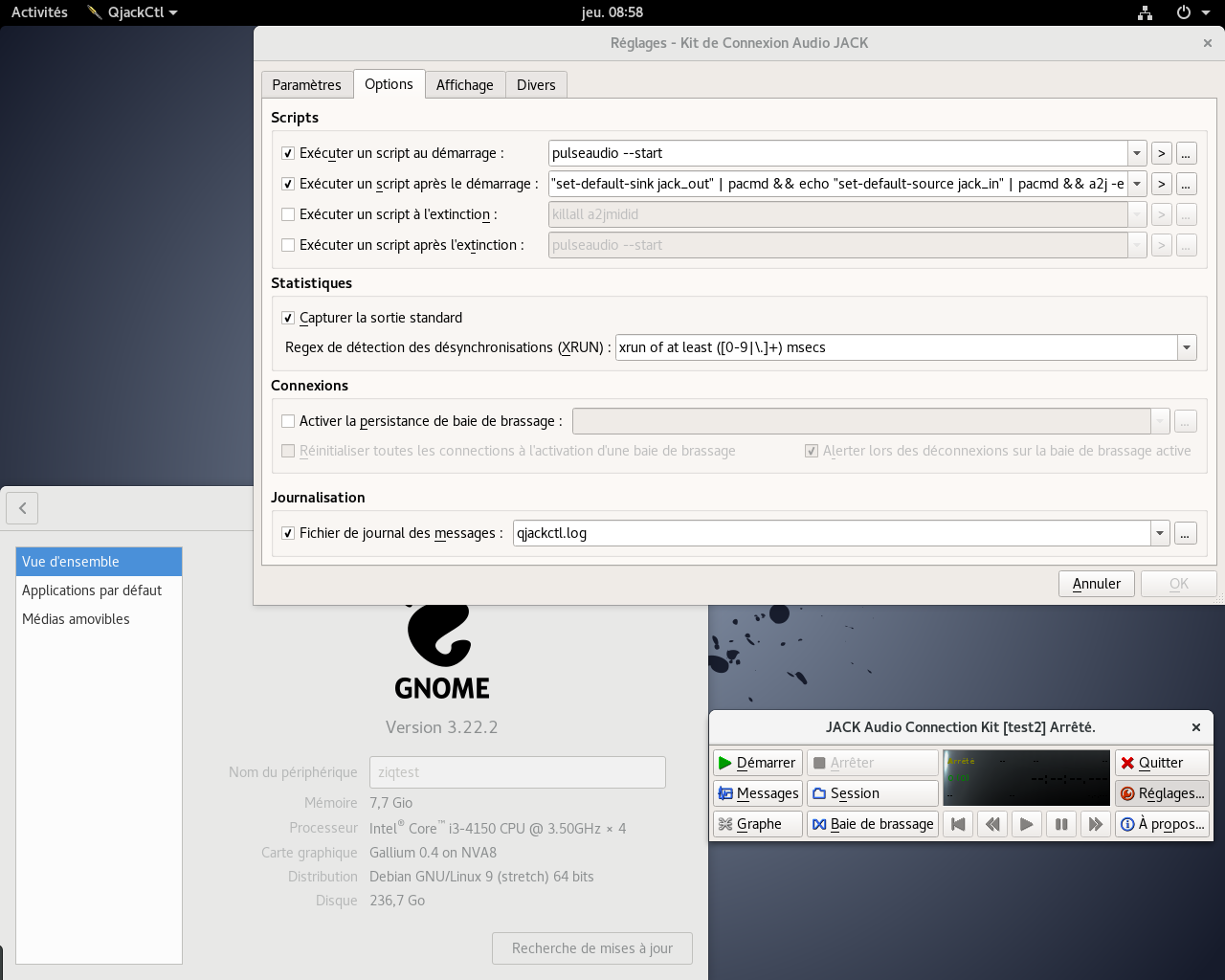Click the Annuler button

(x=1097, y=584)
